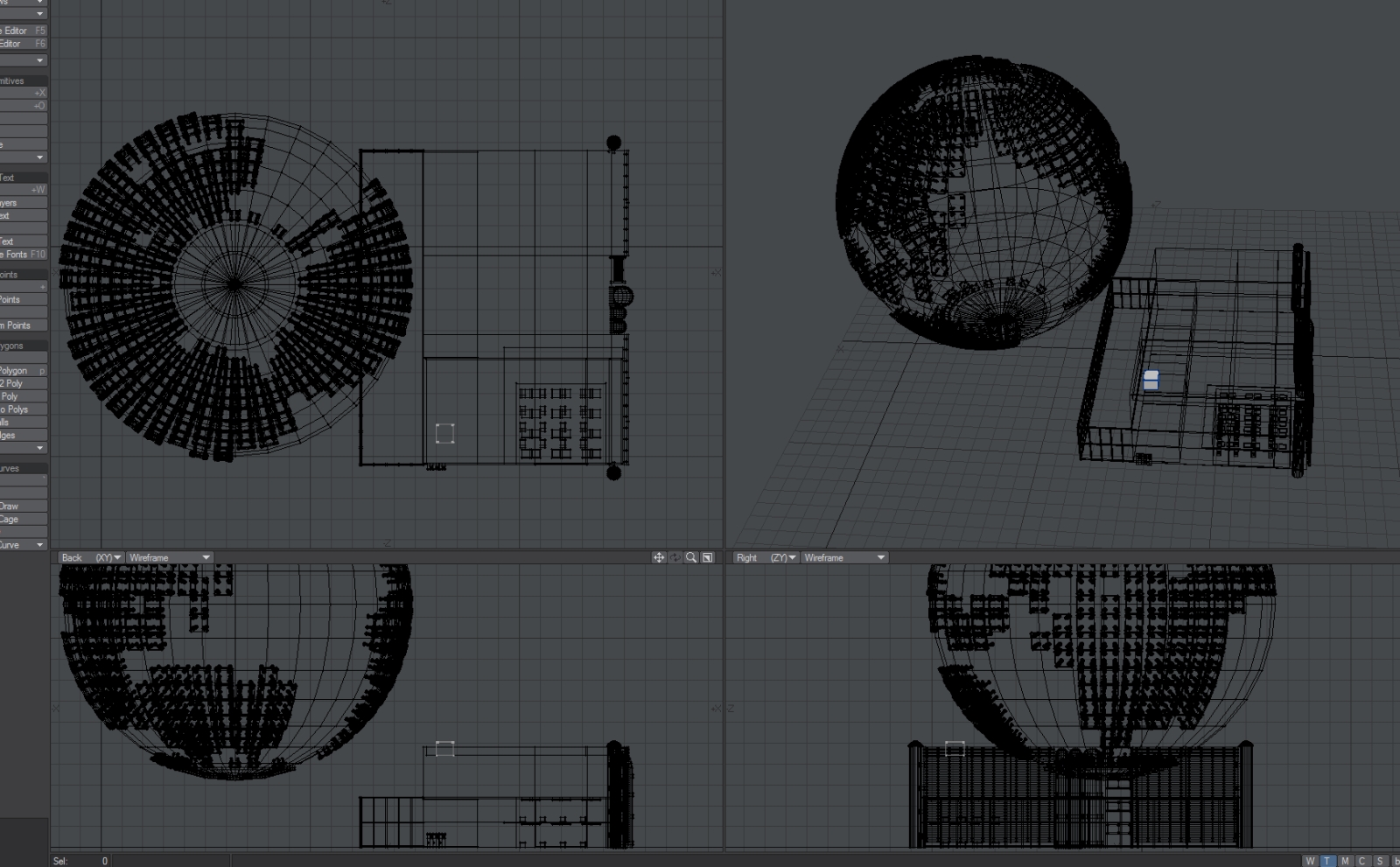Open the Right viewport Wireframe display dropdown
The height and width of the screenshot is (867, 1400).
[x=844, y=557]
